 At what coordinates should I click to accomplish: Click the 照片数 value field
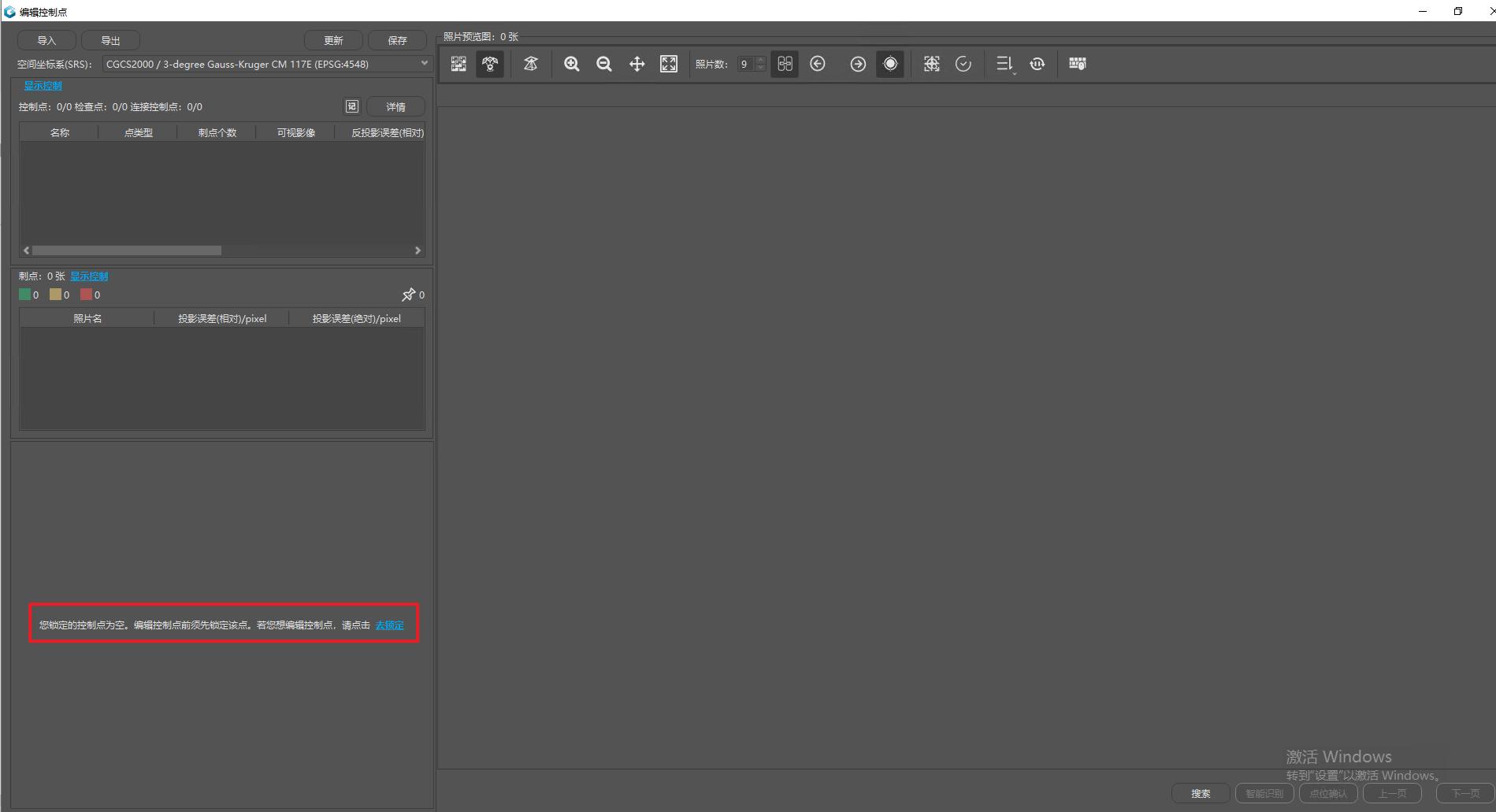[x=745, y=64]
